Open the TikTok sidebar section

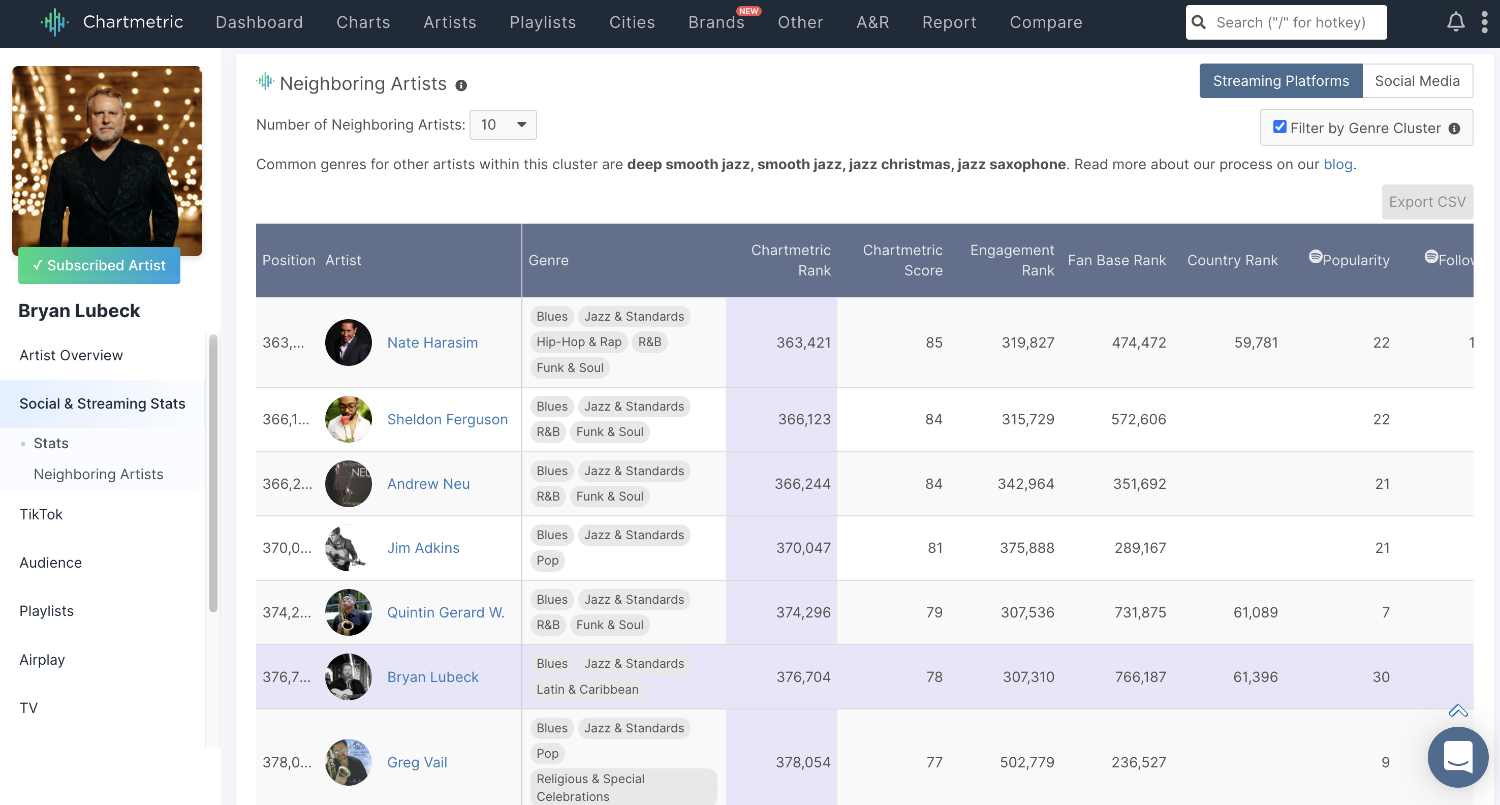pos(41,514)
